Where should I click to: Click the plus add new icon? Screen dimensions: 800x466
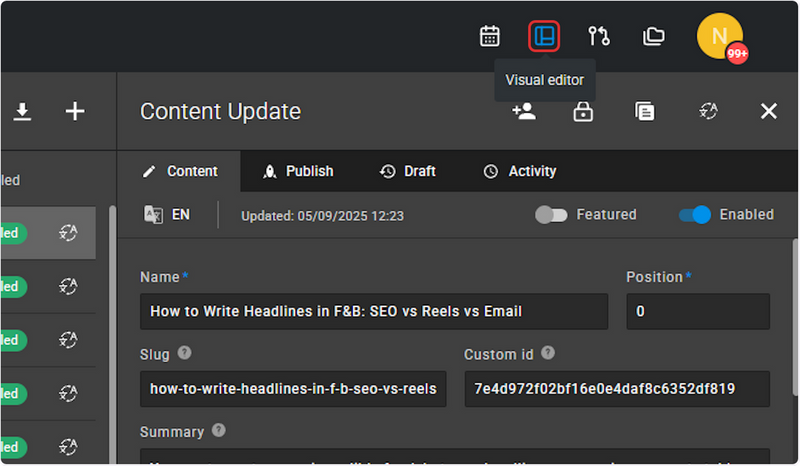(x=75, y=111)
